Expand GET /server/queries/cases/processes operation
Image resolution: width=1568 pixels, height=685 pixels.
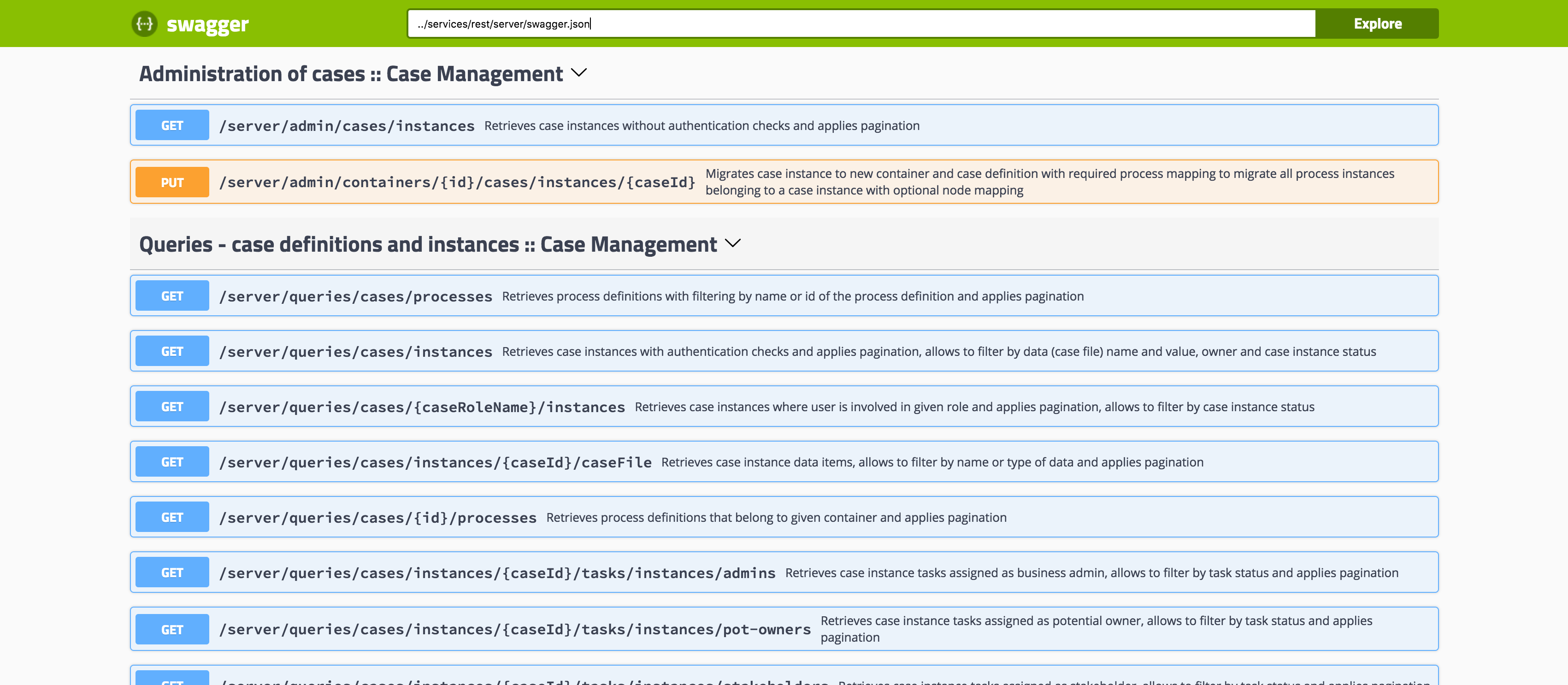pyautogui.click(x=355, y=296)
